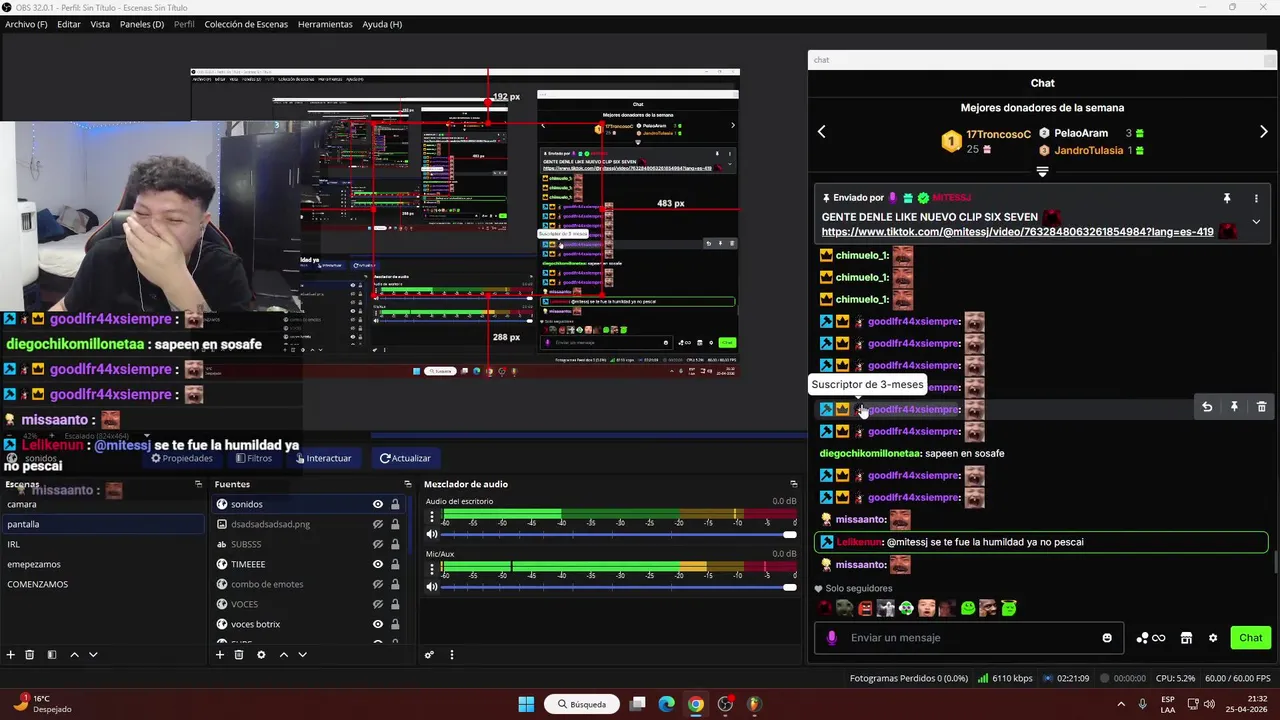Reply to the hovered goodlfr44xsiempre chat message
The height and width of the screenshot is (720, 1280).
coord(1207,407)
